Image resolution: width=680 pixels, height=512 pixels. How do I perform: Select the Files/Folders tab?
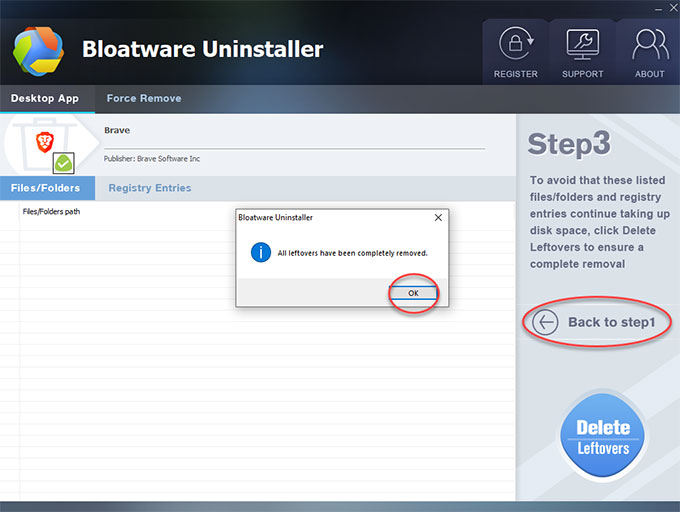coord(47,188)
